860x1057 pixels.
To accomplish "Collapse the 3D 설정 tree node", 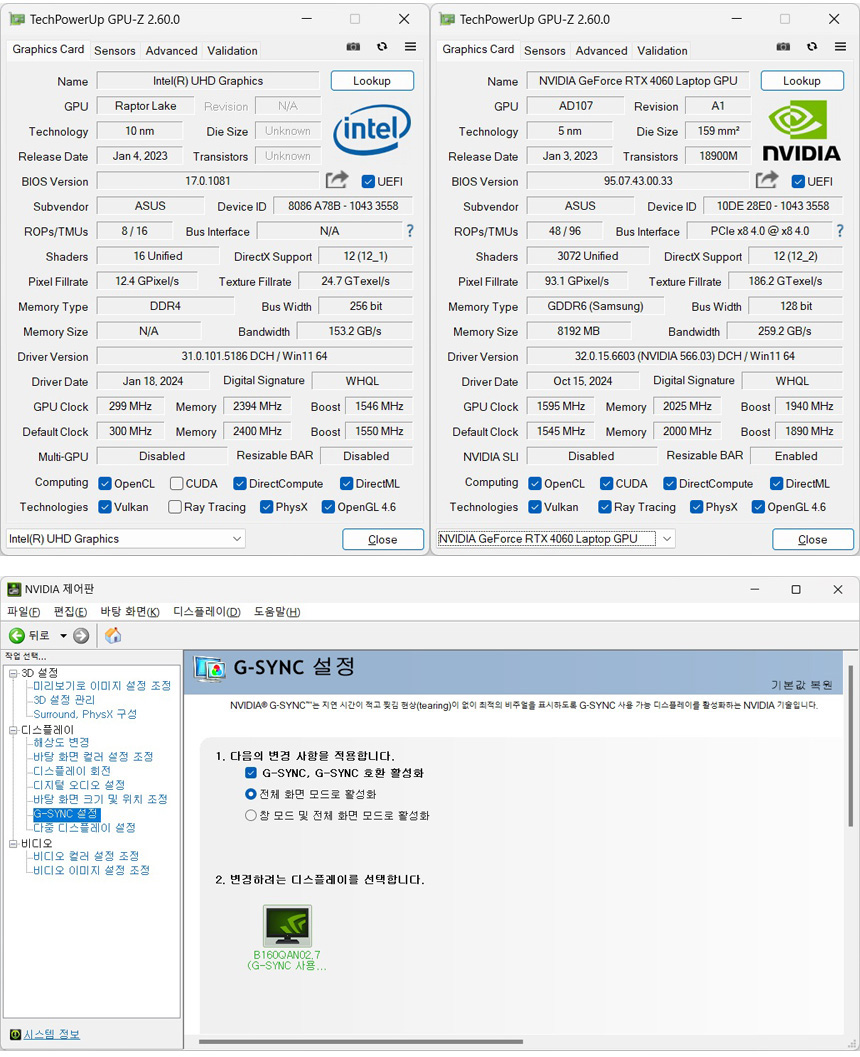I will (x=13, y=673).
